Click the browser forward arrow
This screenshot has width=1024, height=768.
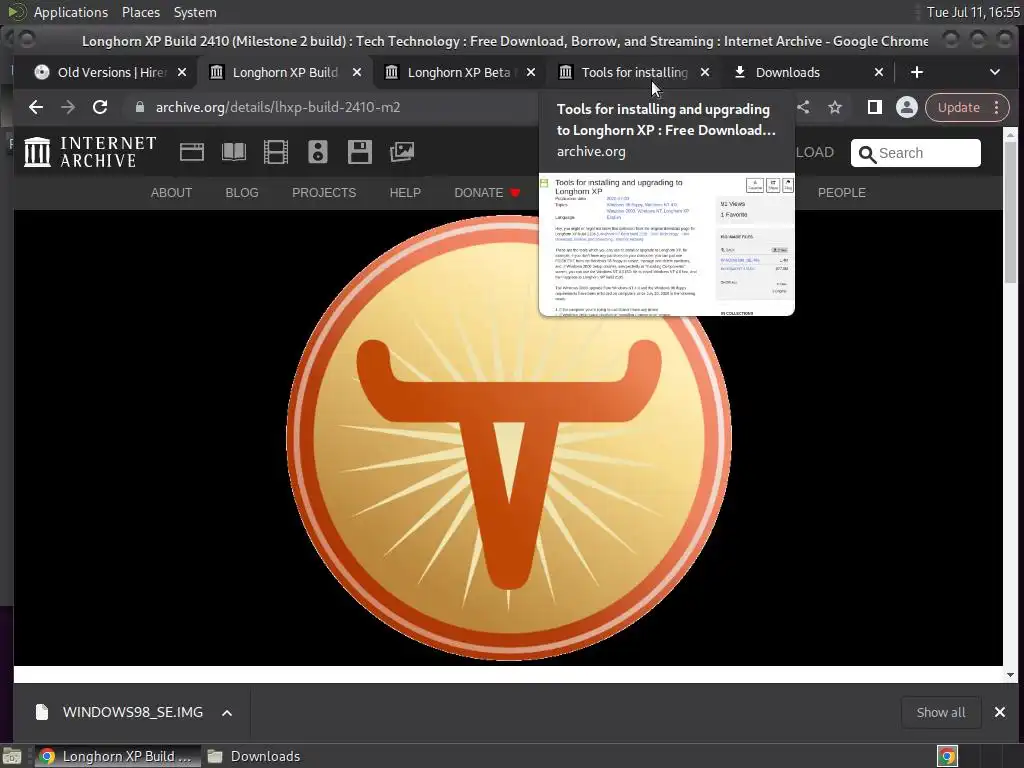click(68, 107)
